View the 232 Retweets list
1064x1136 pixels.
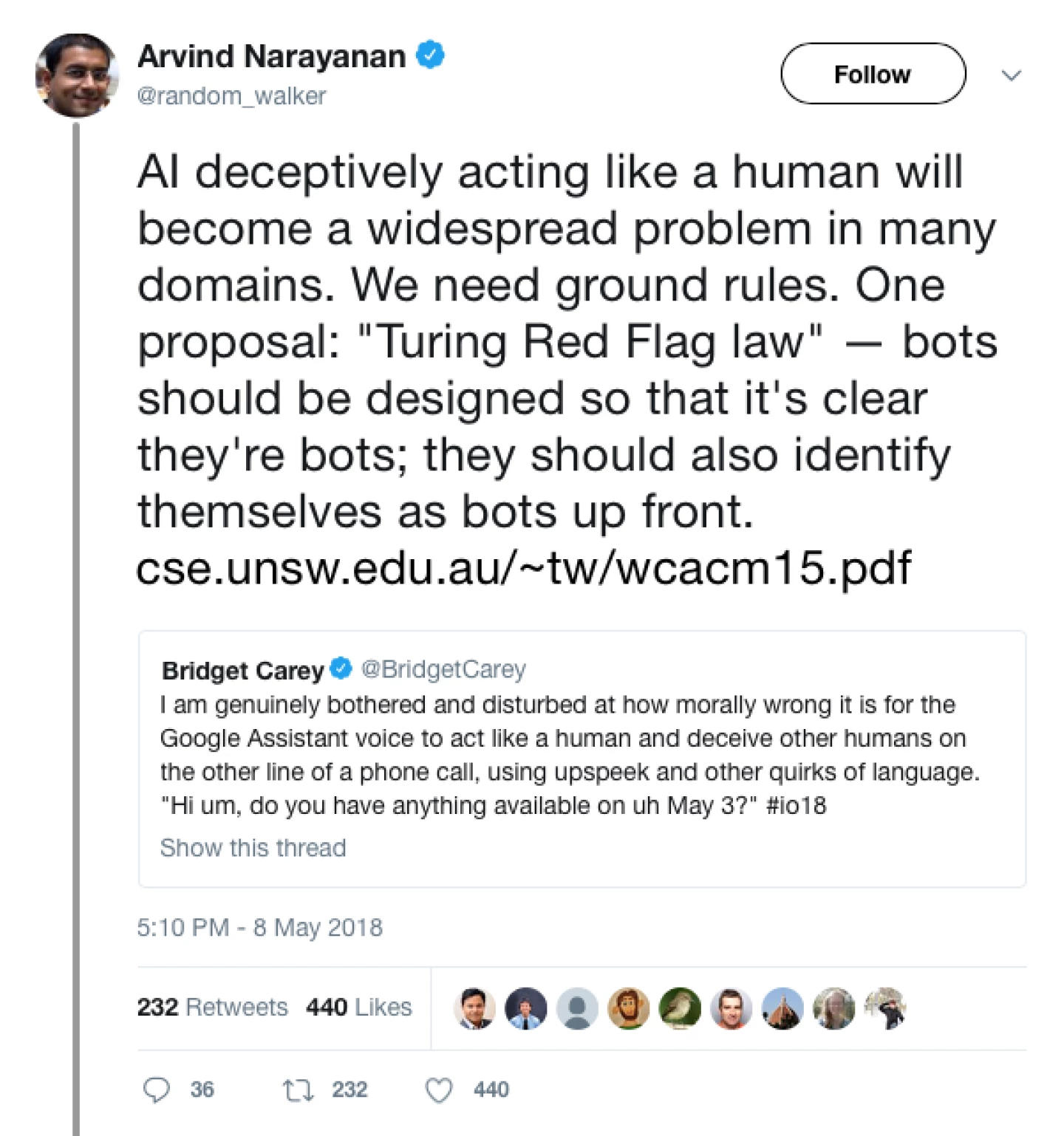coord(213,1007)
